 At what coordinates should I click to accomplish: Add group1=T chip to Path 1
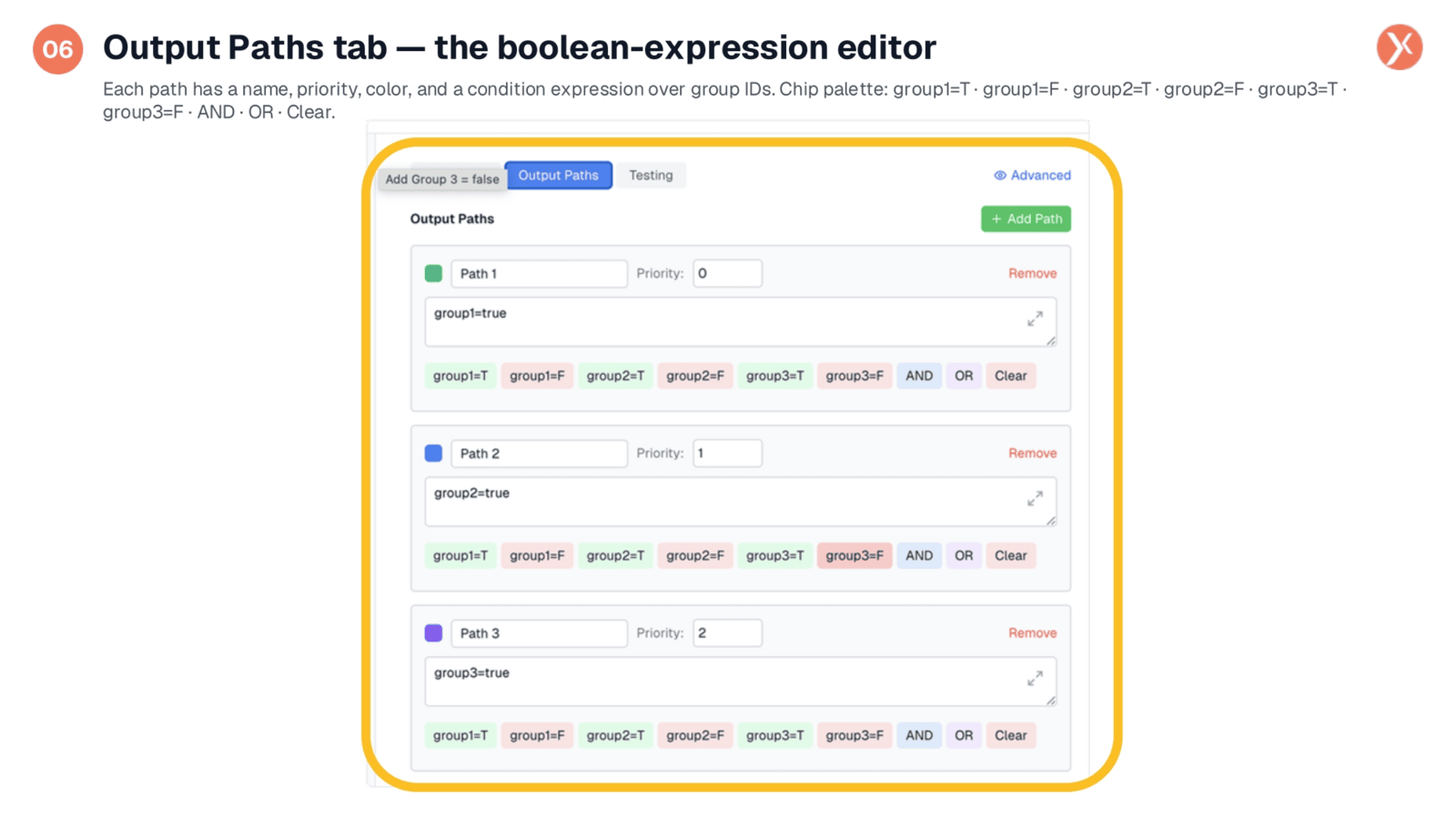[460, 376]
